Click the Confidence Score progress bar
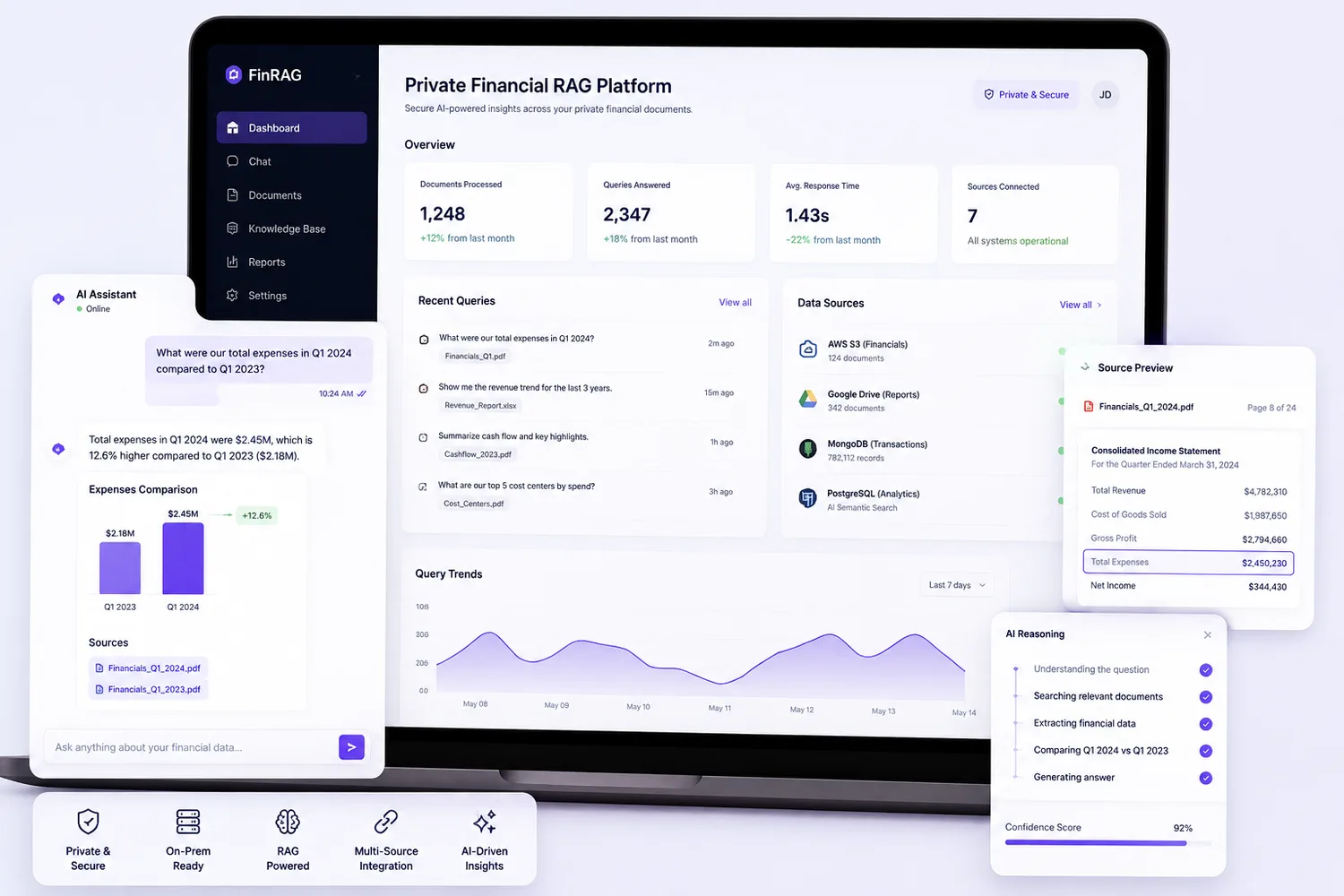This screenshot has height=896, width=1344. (x=1108, y=843)
